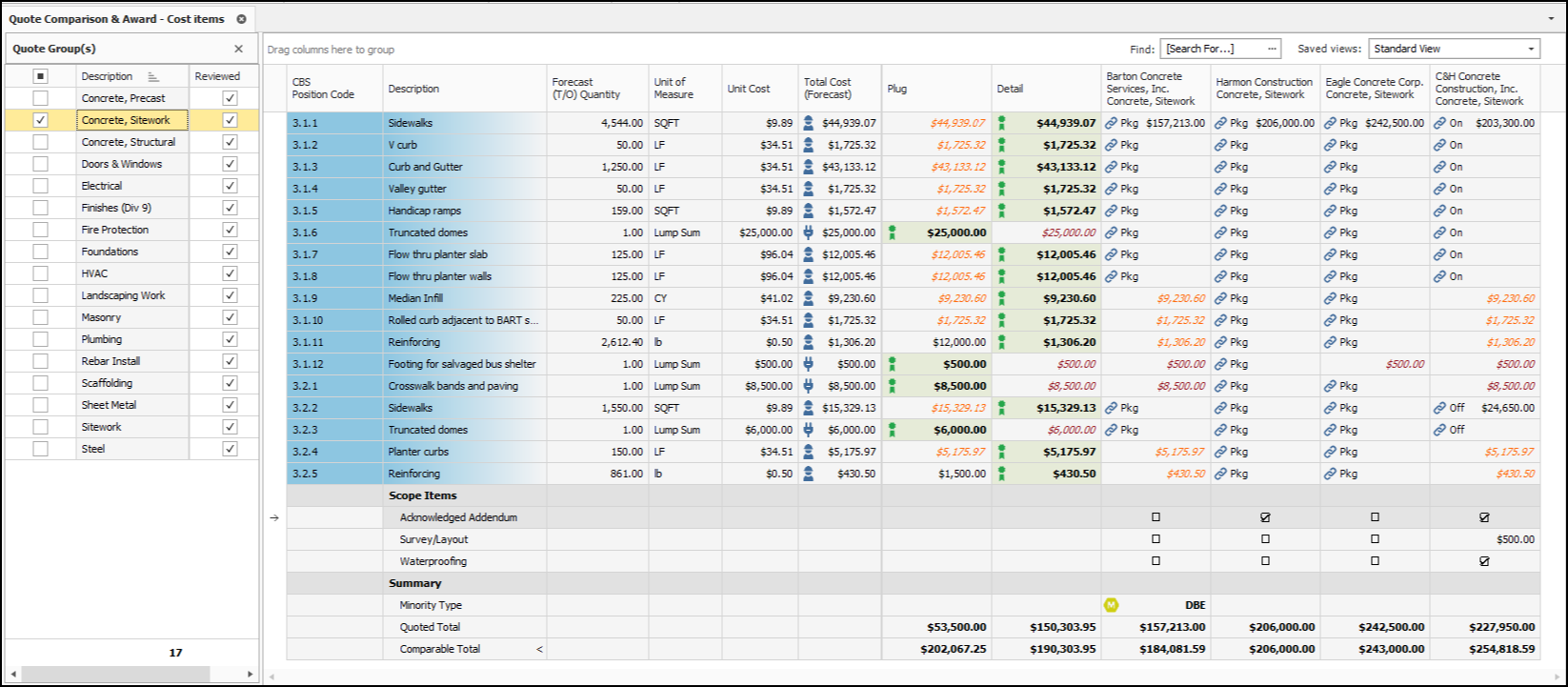Uncheck Acknowledged Addendum for Harmon Construction

click(1265, 517)
